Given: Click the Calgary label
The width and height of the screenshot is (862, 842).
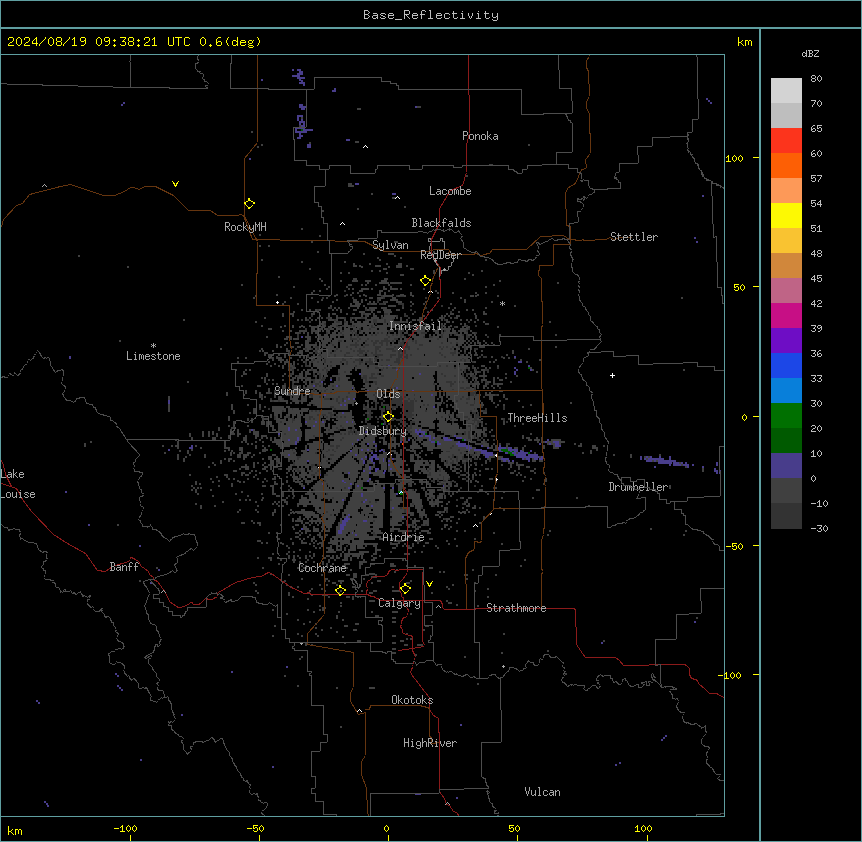Looking at the screenshot, I should click(399, 603).
